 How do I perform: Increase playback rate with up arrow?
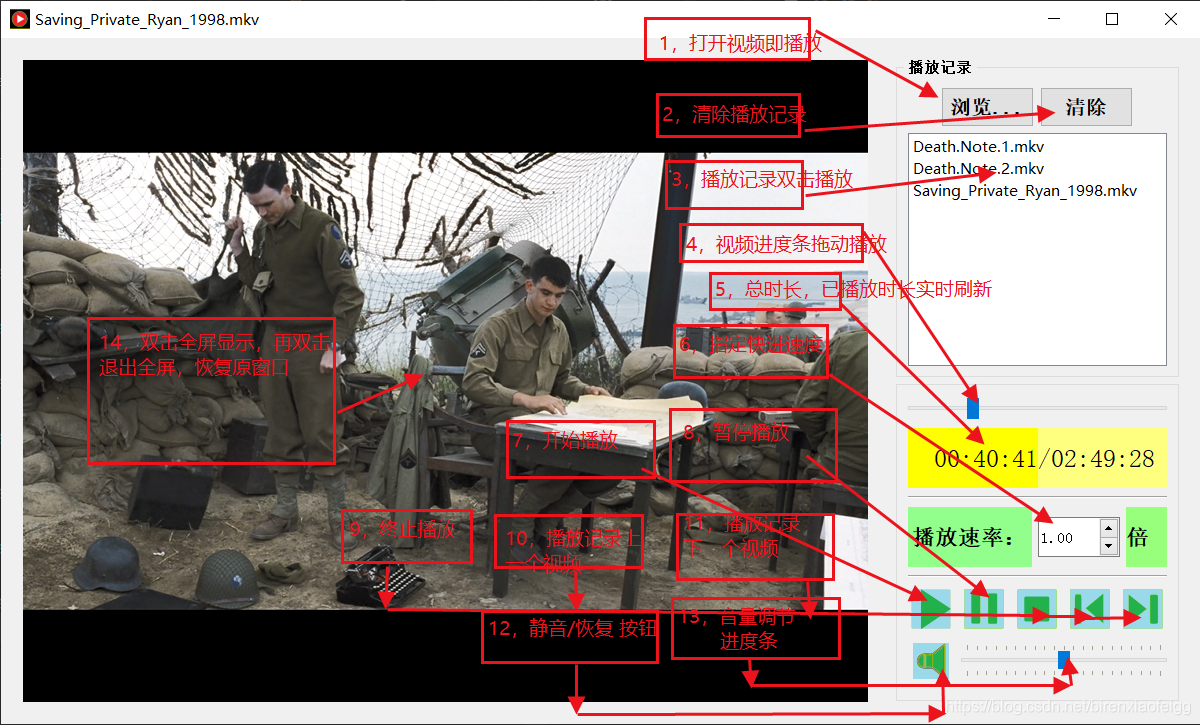pyautogui.click(x=1108, y=527)
